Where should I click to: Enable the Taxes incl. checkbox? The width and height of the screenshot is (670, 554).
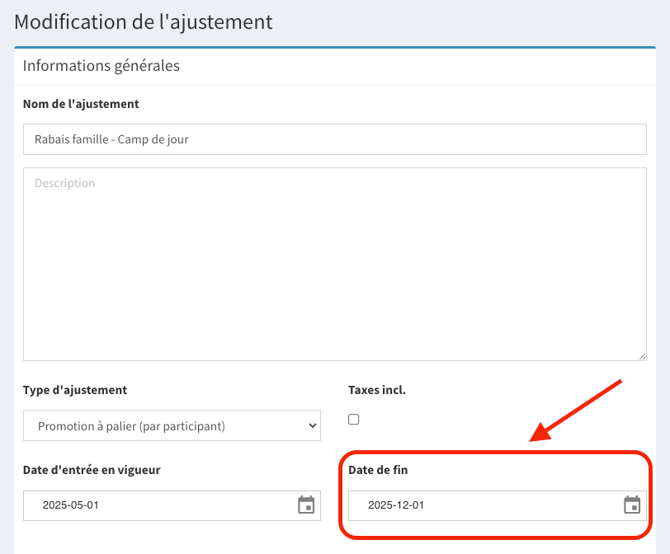[x=354, y=419]
